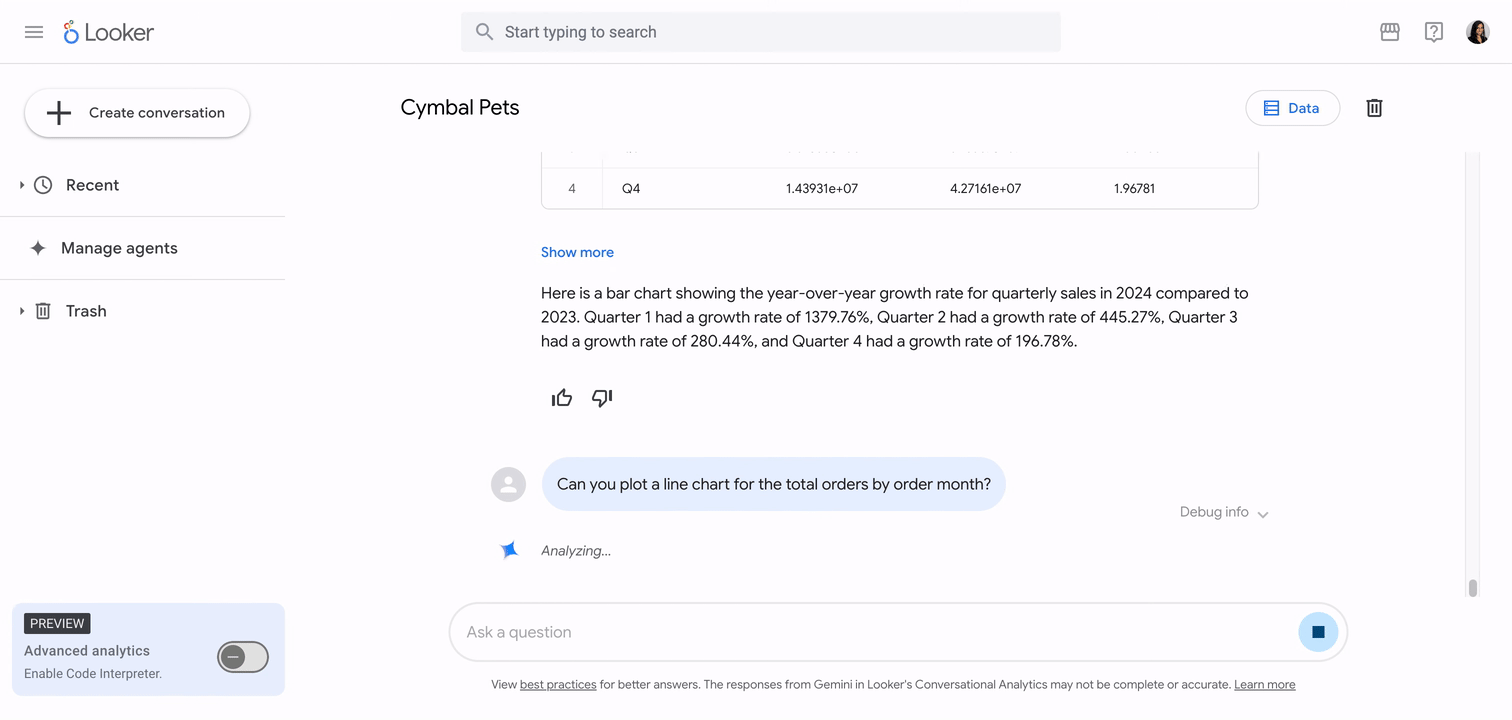The height and width of the screenshot is (720, 1512).
Task: Click the growth rate summary paragraph
Action: pyautogui.click(x=895, y=317)
